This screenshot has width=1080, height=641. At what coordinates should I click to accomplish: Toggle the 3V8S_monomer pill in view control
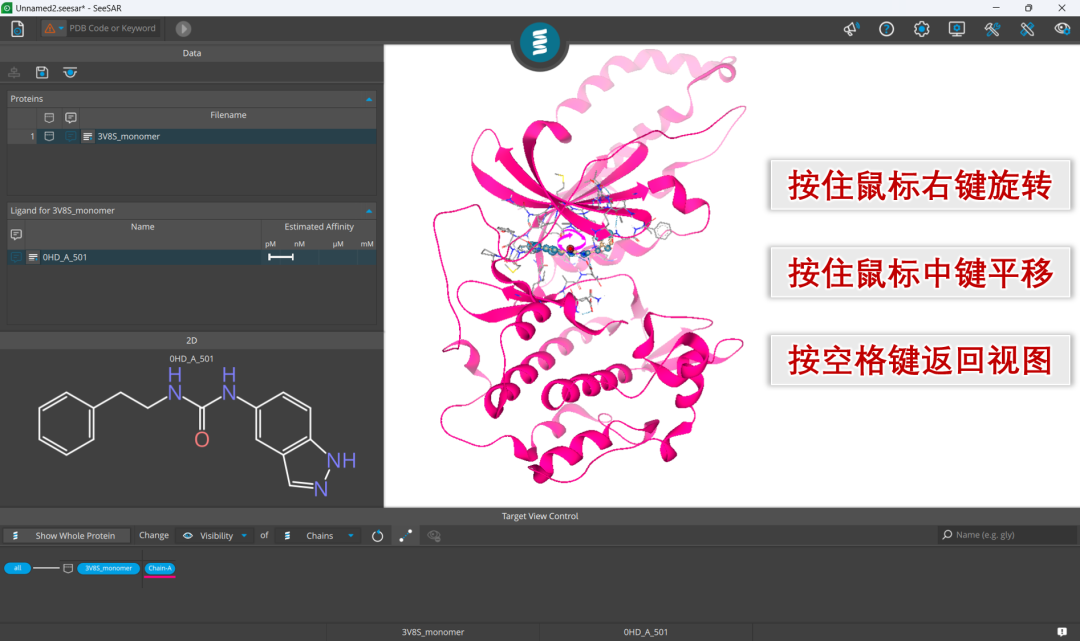pos(109,568)
